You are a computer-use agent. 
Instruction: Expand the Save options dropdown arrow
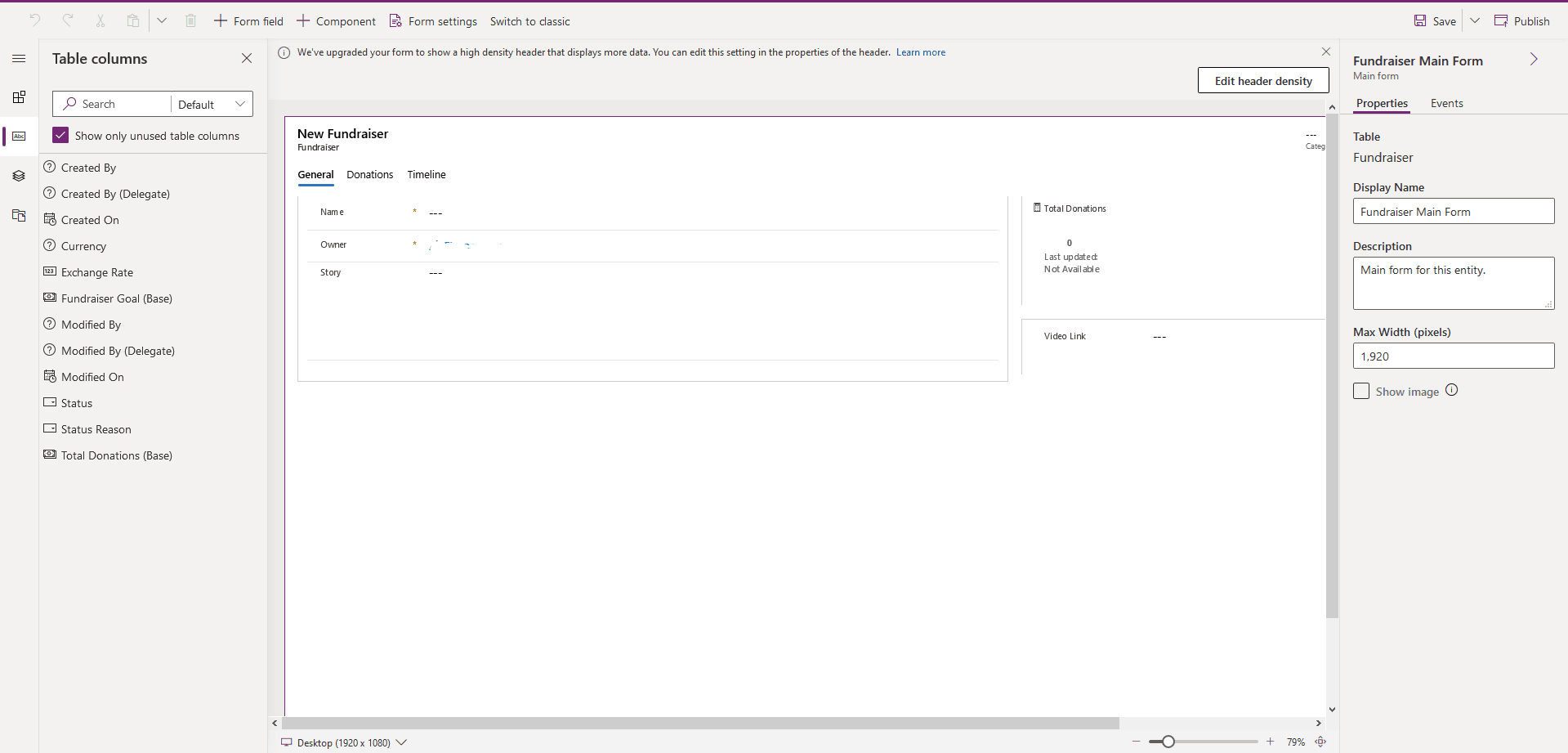coord(1475,20)
